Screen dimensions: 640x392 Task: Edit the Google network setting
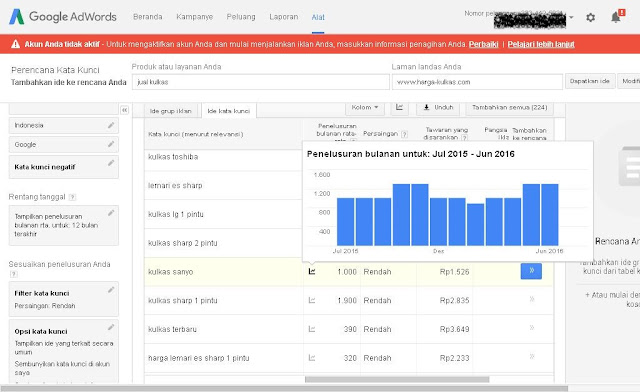click(x=111, y=144)
